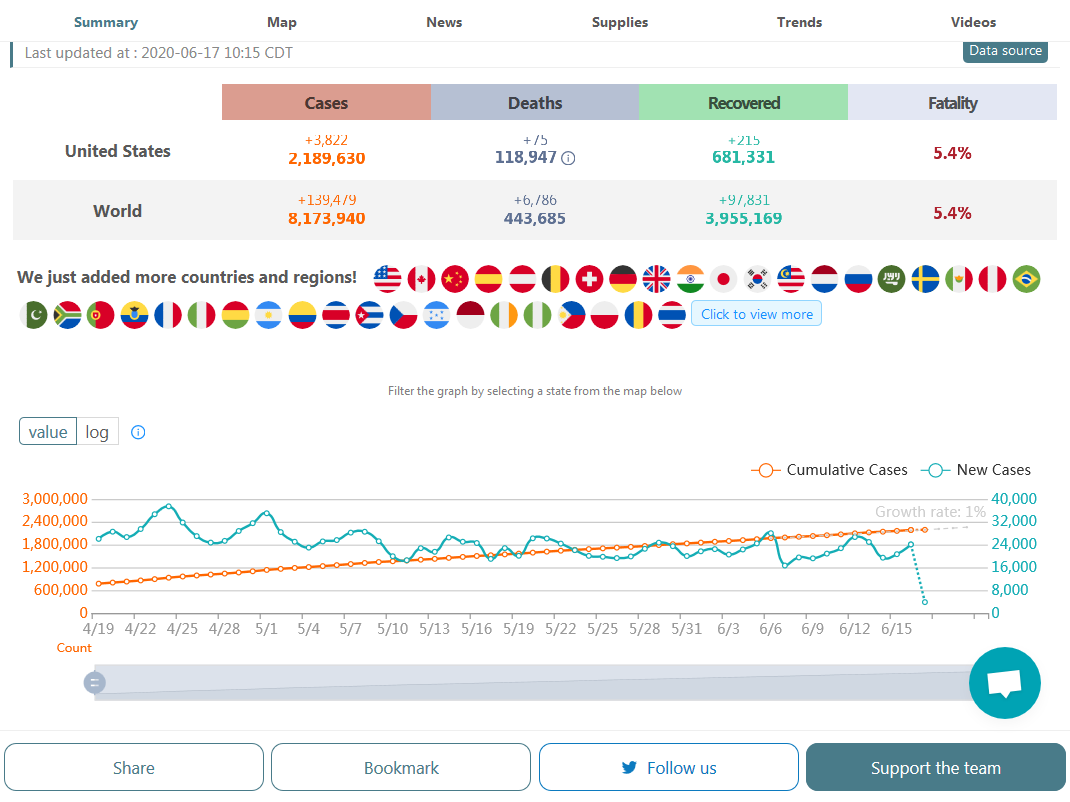Select the Canada flag icon
Image resolution: width=1070 pixels, height=802 pixels.
coord(421,279)
